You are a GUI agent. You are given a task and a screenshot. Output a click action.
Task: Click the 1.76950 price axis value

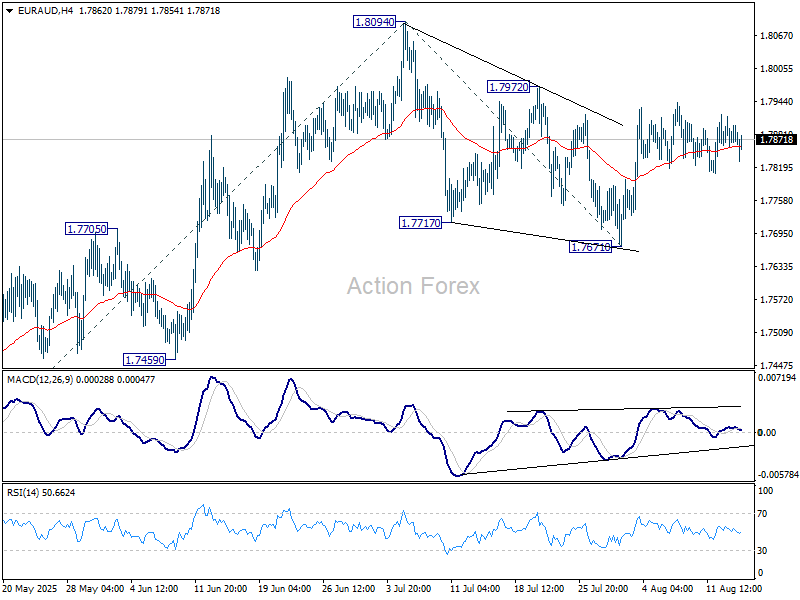point(777,234)
